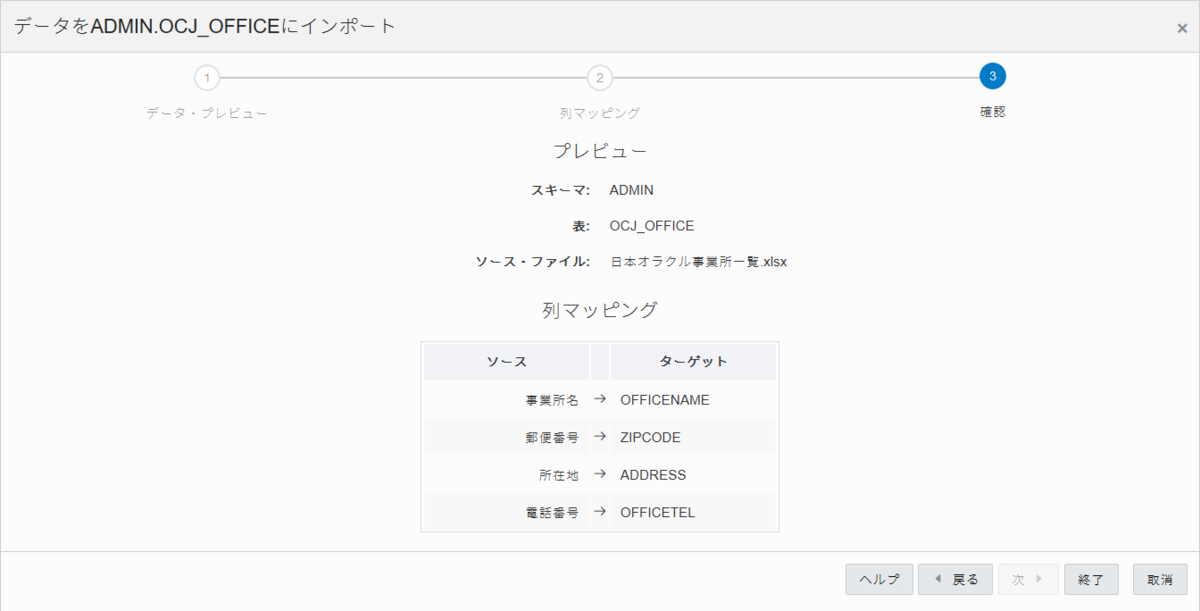The image size is (1200, 611).
Task: Click the 事業所名 source cell
Action: pos(507,400)
